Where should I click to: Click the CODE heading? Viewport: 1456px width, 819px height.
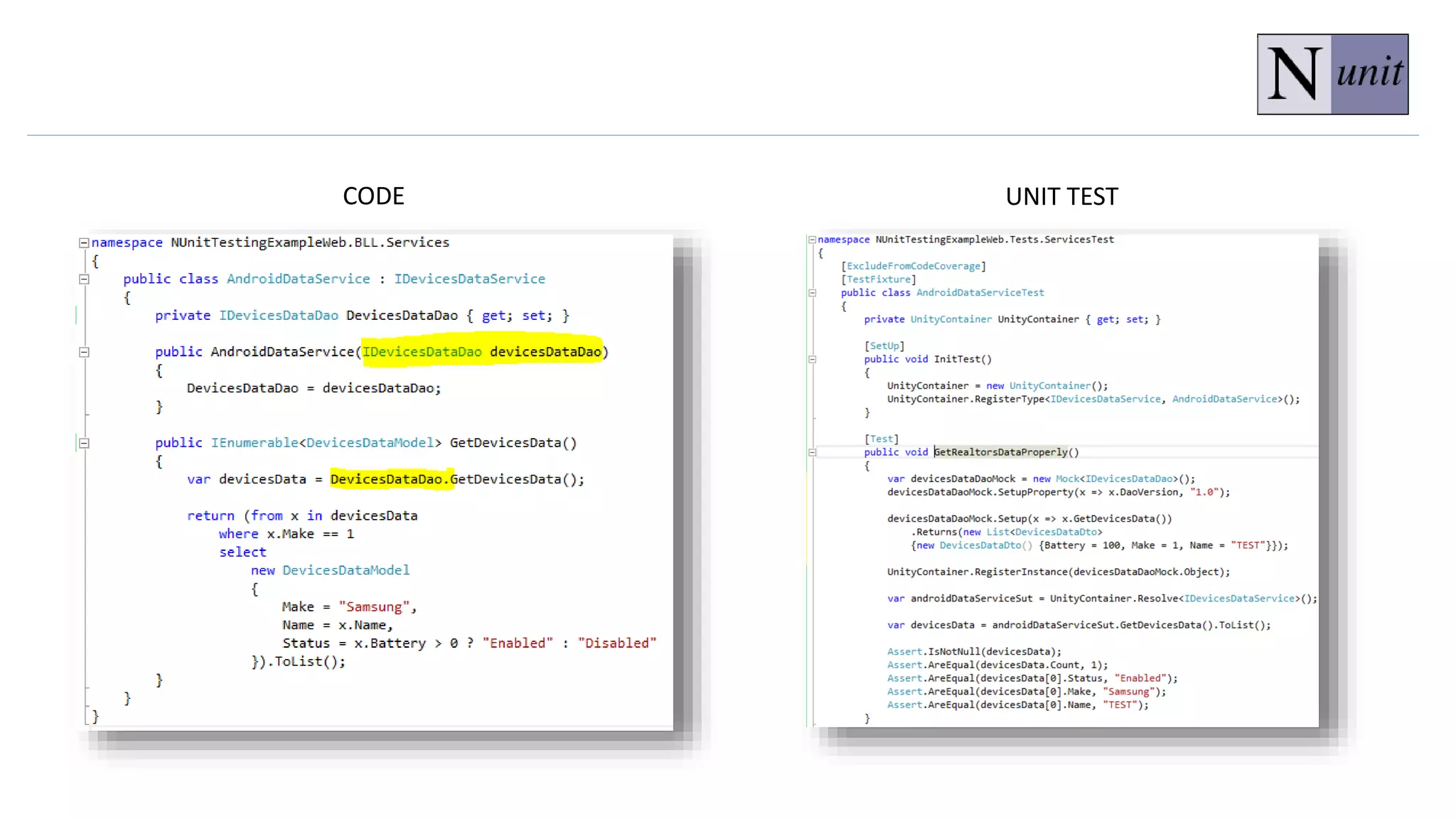(373, 196)
